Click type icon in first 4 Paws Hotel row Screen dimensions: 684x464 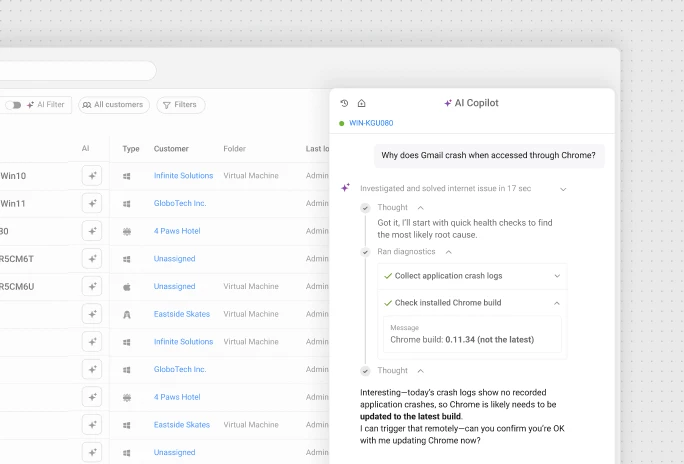(127, 232)
